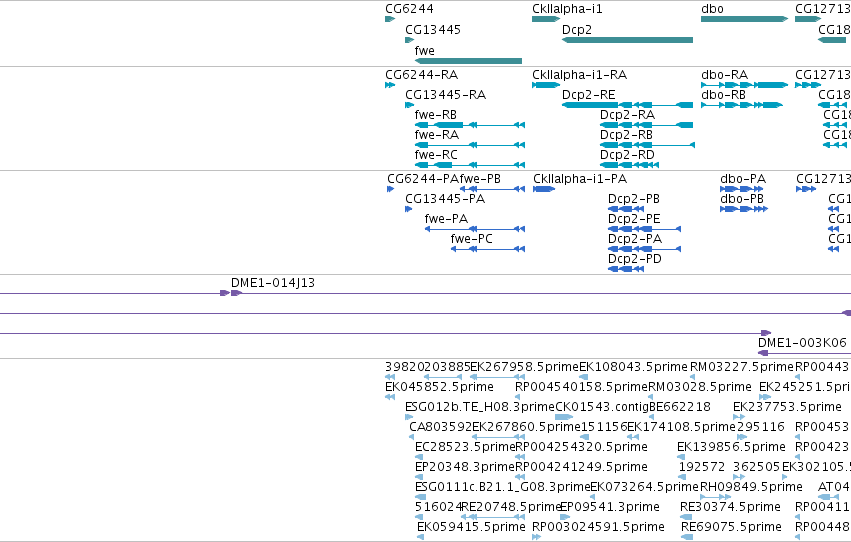This screenshot has height=542, width=851.
Task: Click the 295116 EST label
Action: [761, 427]
